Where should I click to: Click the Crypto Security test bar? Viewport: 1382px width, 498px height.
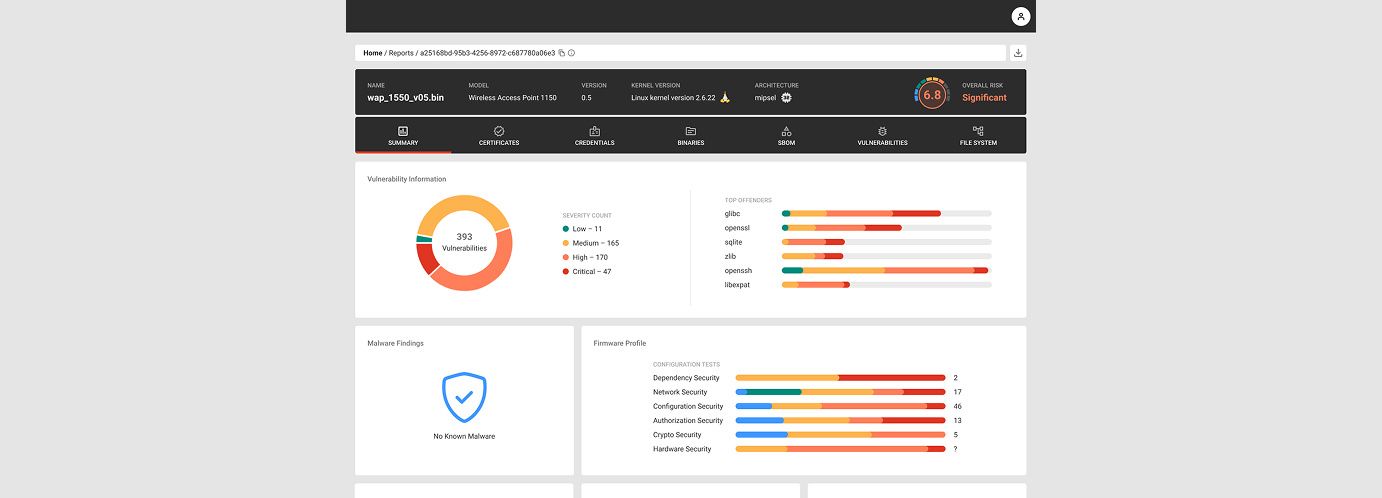click(840, 435)
